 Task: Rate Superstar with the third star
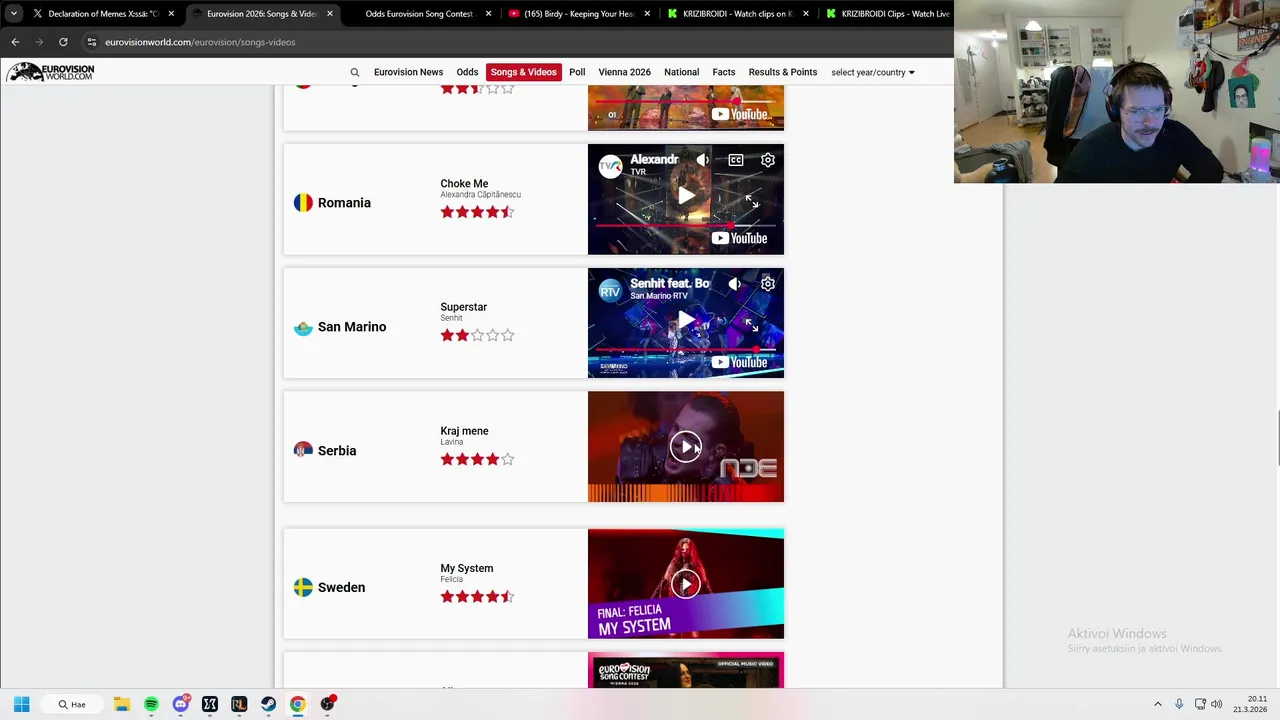point(477,335)
